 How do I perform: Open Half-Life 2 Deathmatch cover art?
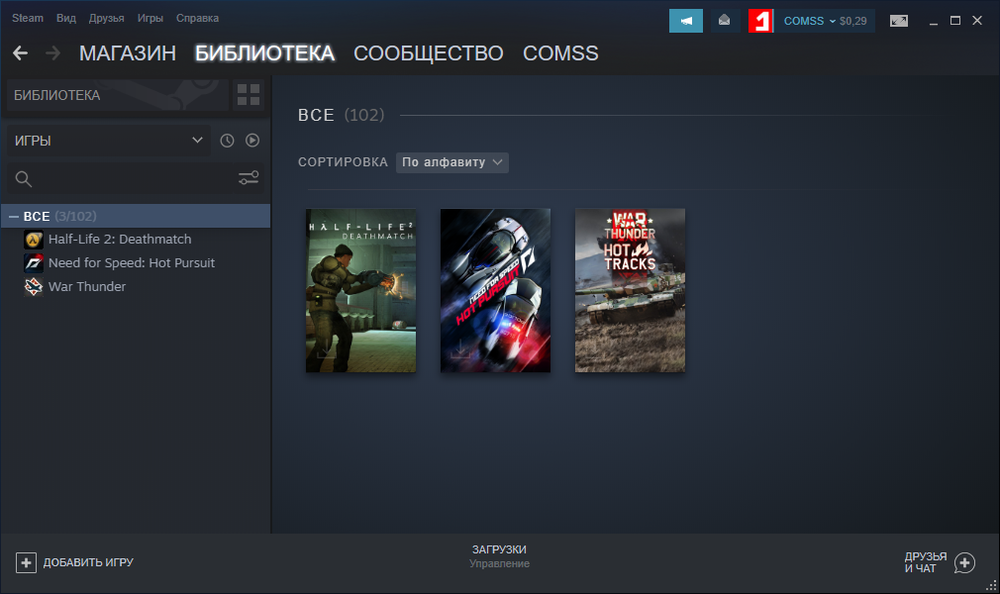click(x=361, y=290)
